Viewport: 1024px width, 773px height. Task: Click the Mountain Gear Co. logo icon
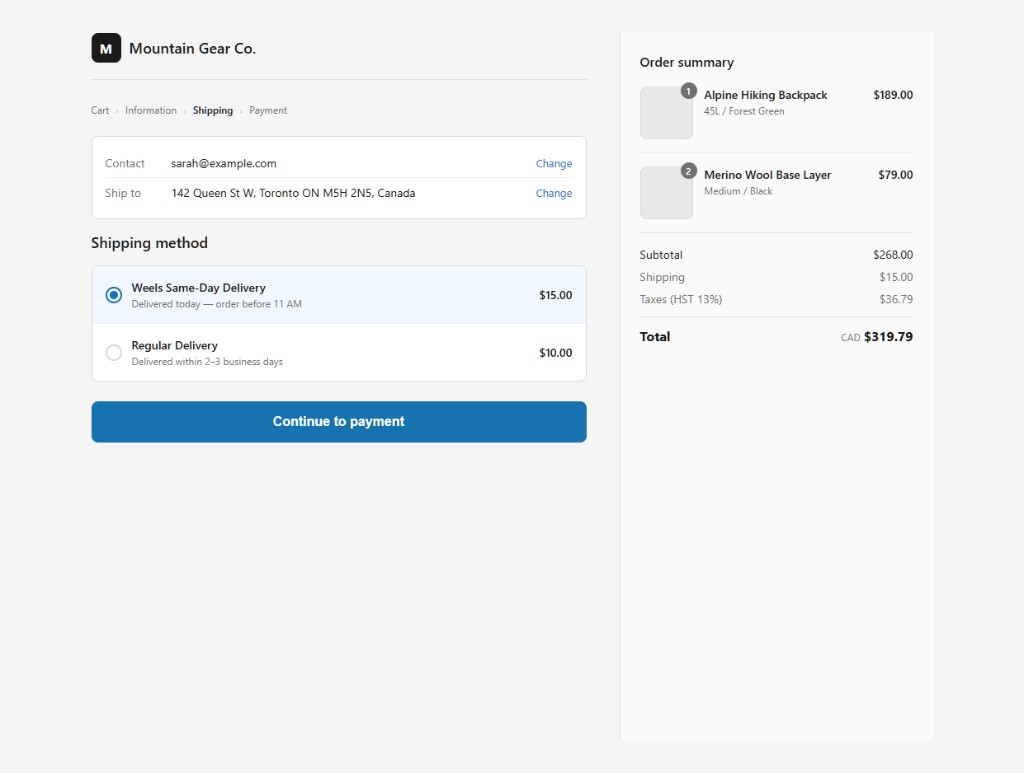coord(105,47)
